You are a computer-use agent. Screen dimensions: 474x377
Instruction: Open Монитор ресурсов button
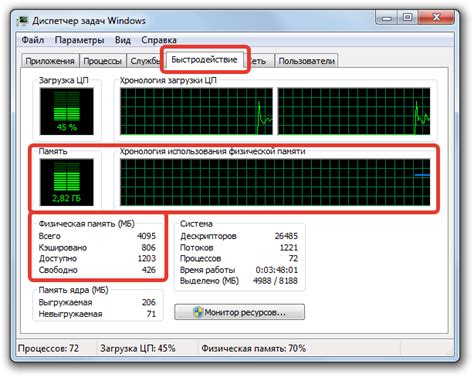(x=239, y=312)
